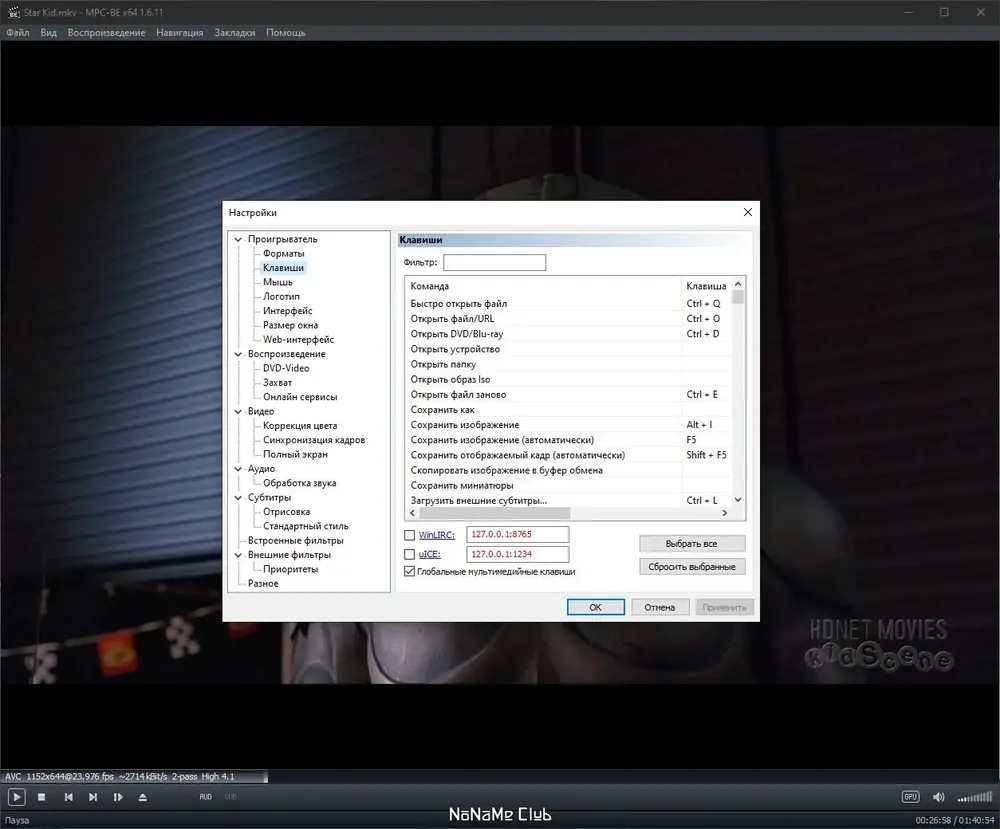Screen dimensions: 1000x829
Task: Open the Воспроизведение menu
Action: point(107,33)
